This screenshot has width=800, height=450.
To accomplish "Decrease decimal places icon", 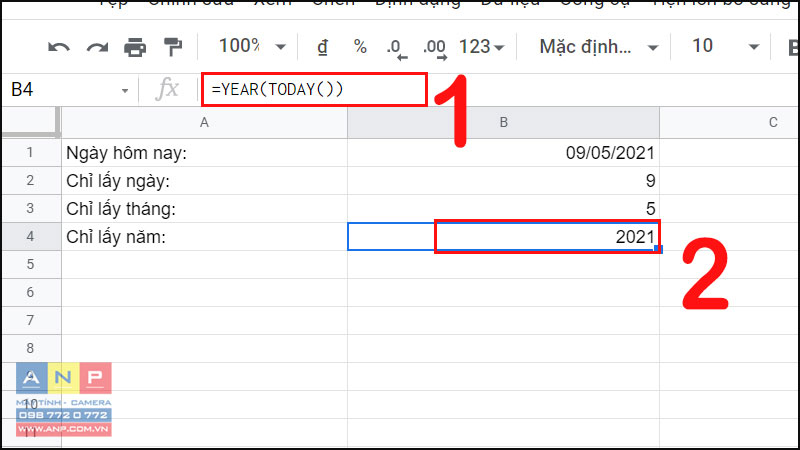I will [x=395, y=47].
